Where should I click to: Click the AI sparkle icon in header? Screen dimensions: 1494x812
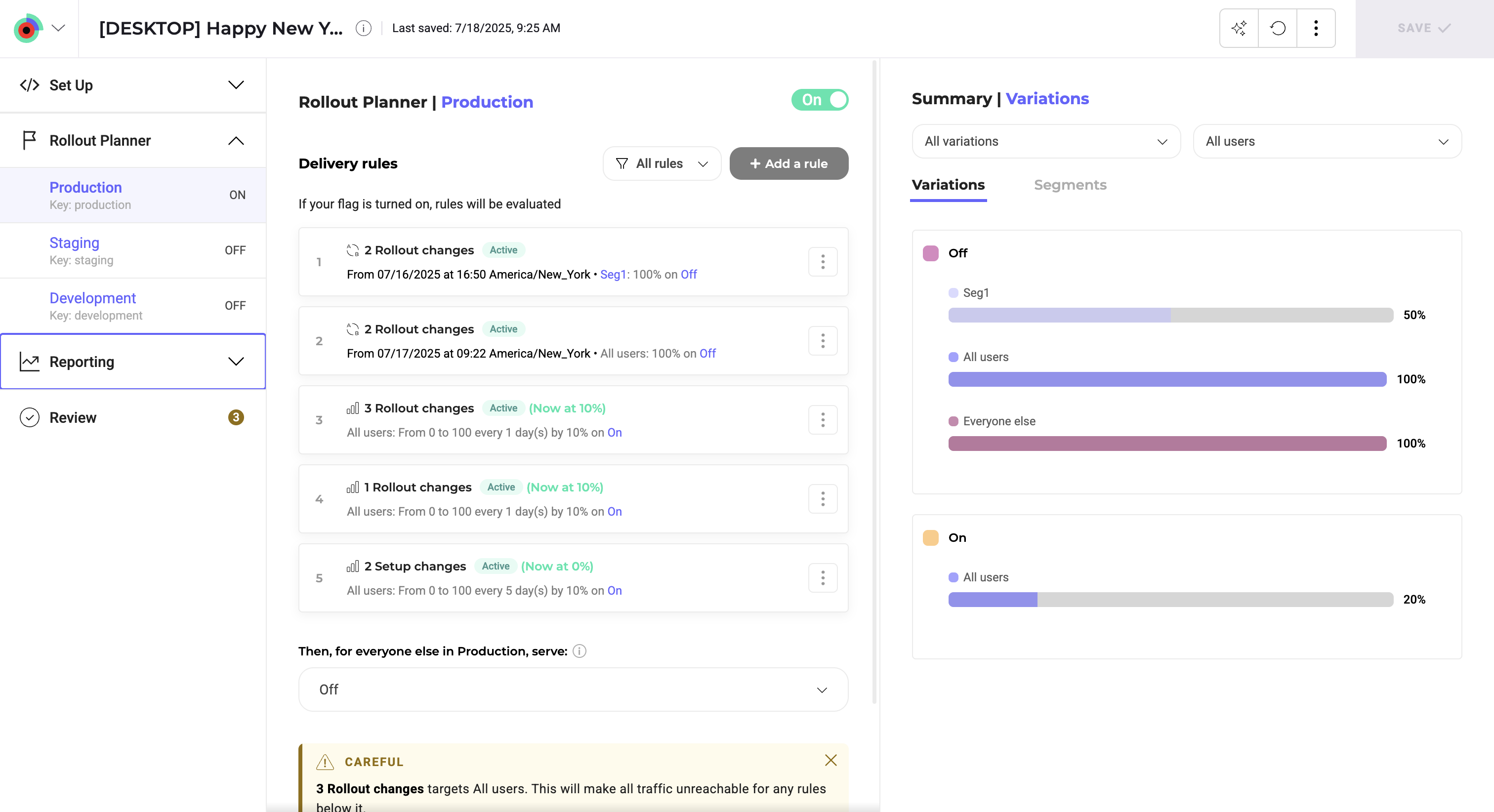[1239, 28]
